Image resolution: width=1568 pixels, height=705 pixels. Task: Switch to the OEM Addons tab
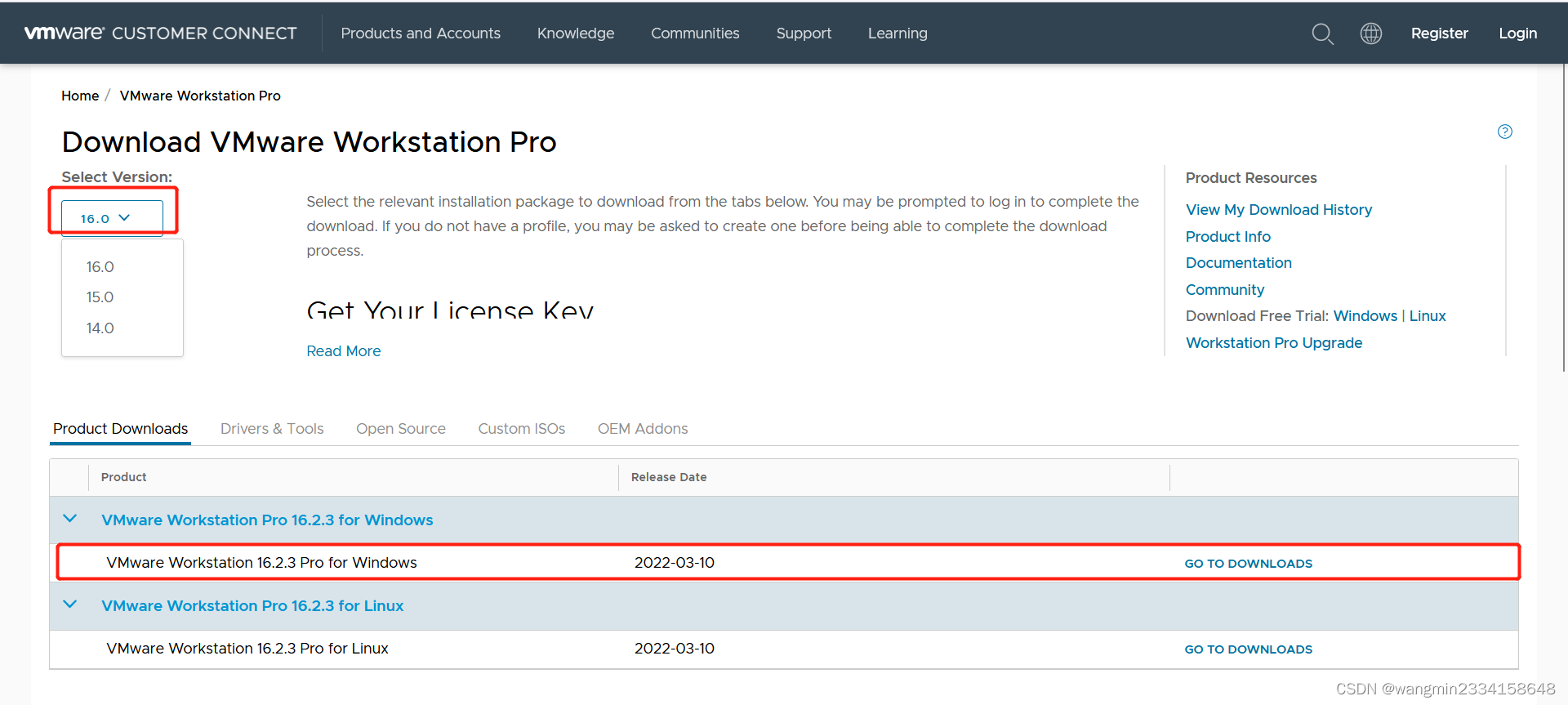[643, 429]
